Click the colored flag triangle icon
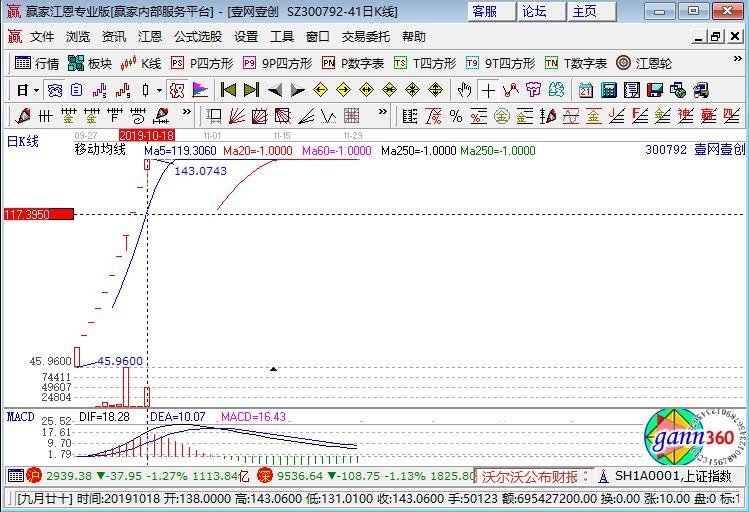 (200, 90)
